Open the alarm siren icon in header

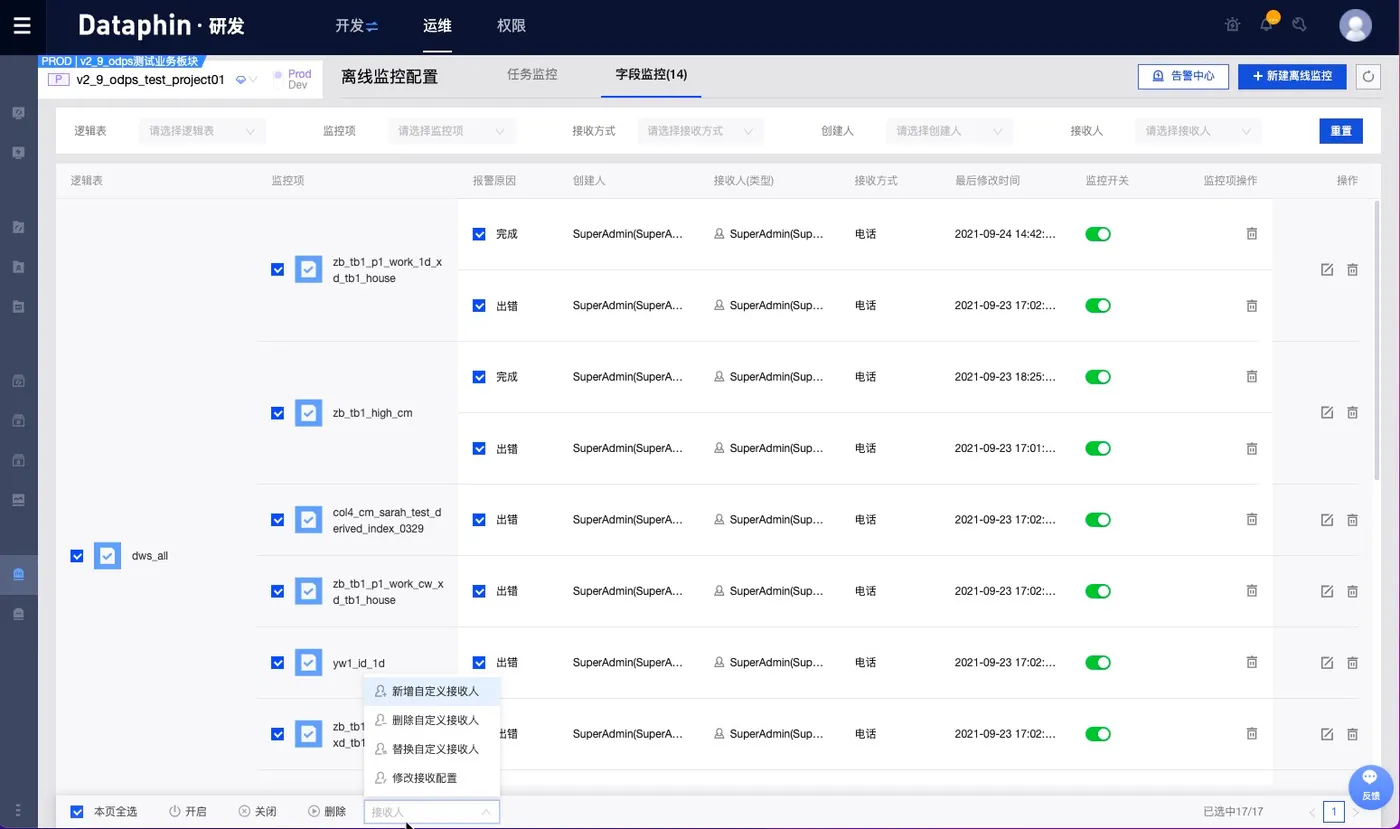click(x=1233, y=25)
